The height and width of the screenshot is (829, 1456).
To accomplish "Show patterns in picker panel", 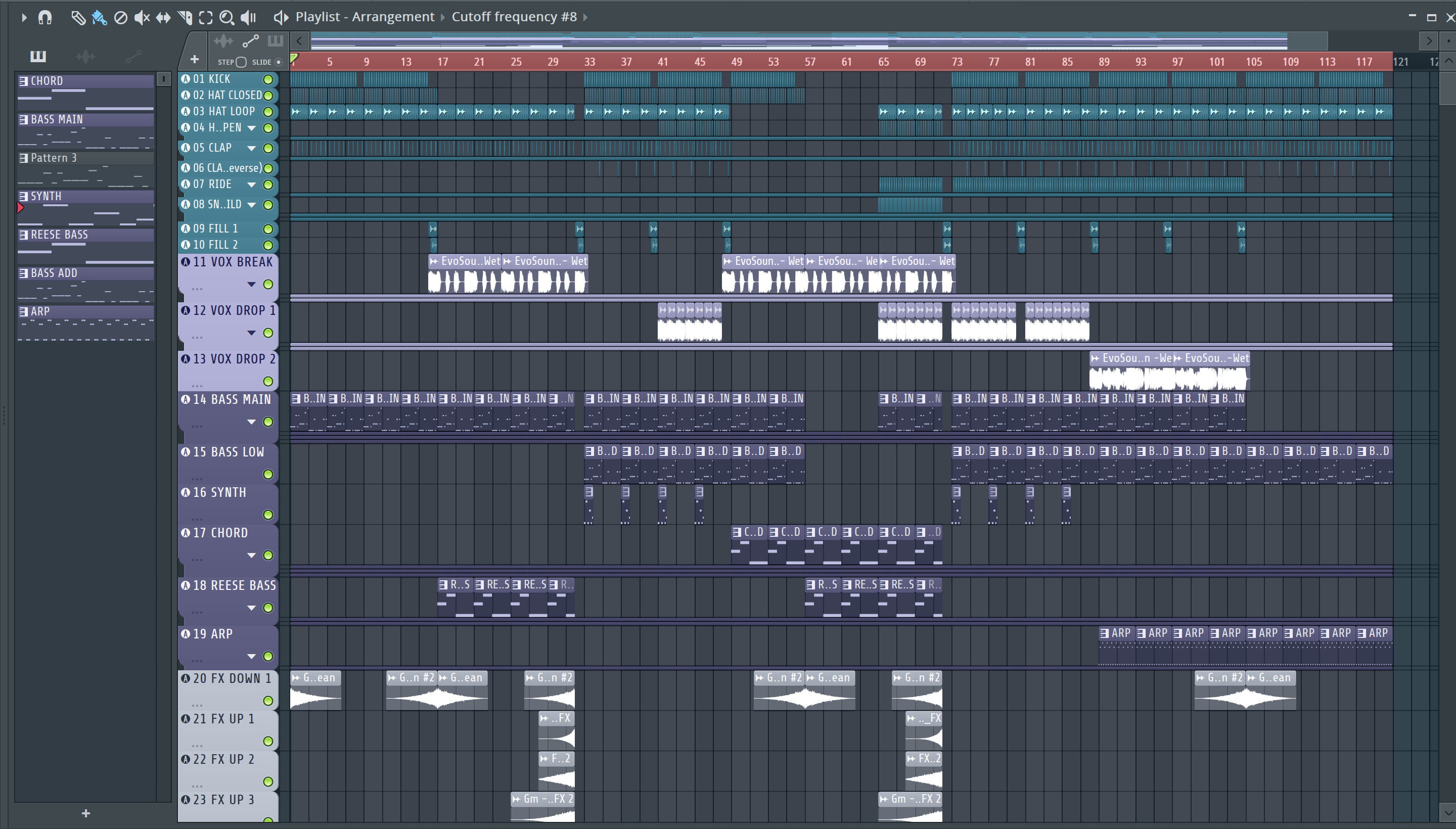I will [x=38, y=56].
